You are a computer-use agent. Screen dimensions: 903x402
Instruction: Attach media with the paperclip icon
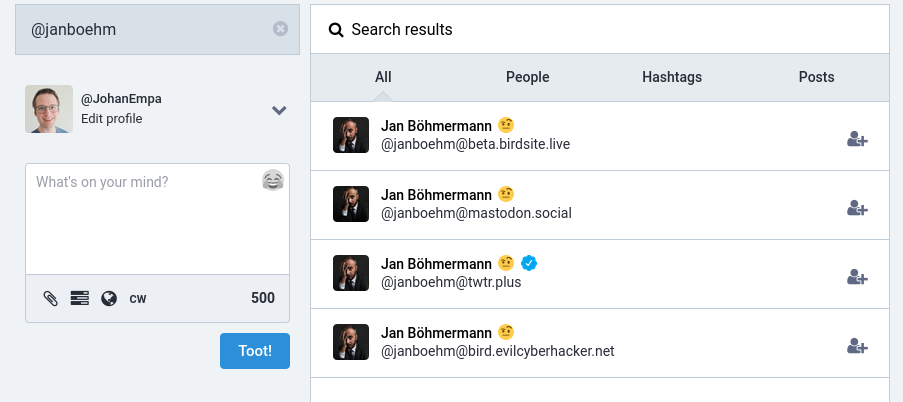[51, 298]
